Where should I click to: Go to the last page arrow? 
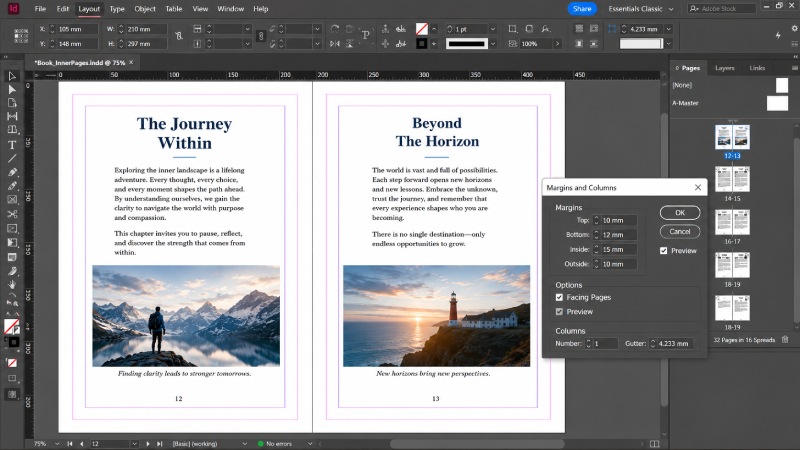point(159,444)
